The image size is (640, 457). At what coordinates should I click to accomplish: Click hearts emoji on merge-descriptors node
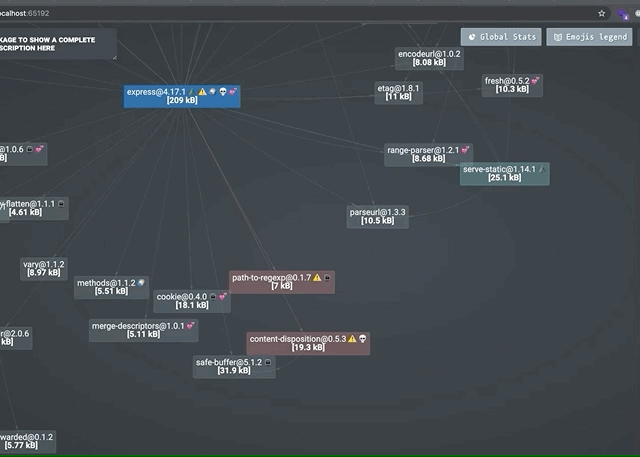[x=190, y=326]
